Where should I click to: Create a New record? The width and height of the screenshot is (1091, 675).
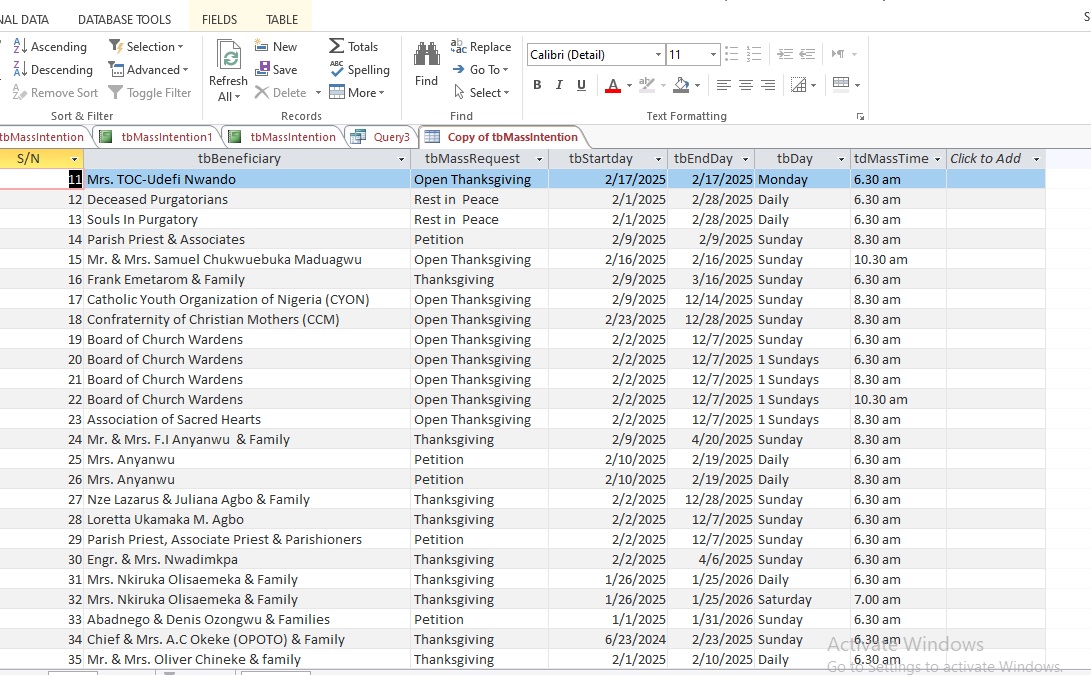[276, 47]
